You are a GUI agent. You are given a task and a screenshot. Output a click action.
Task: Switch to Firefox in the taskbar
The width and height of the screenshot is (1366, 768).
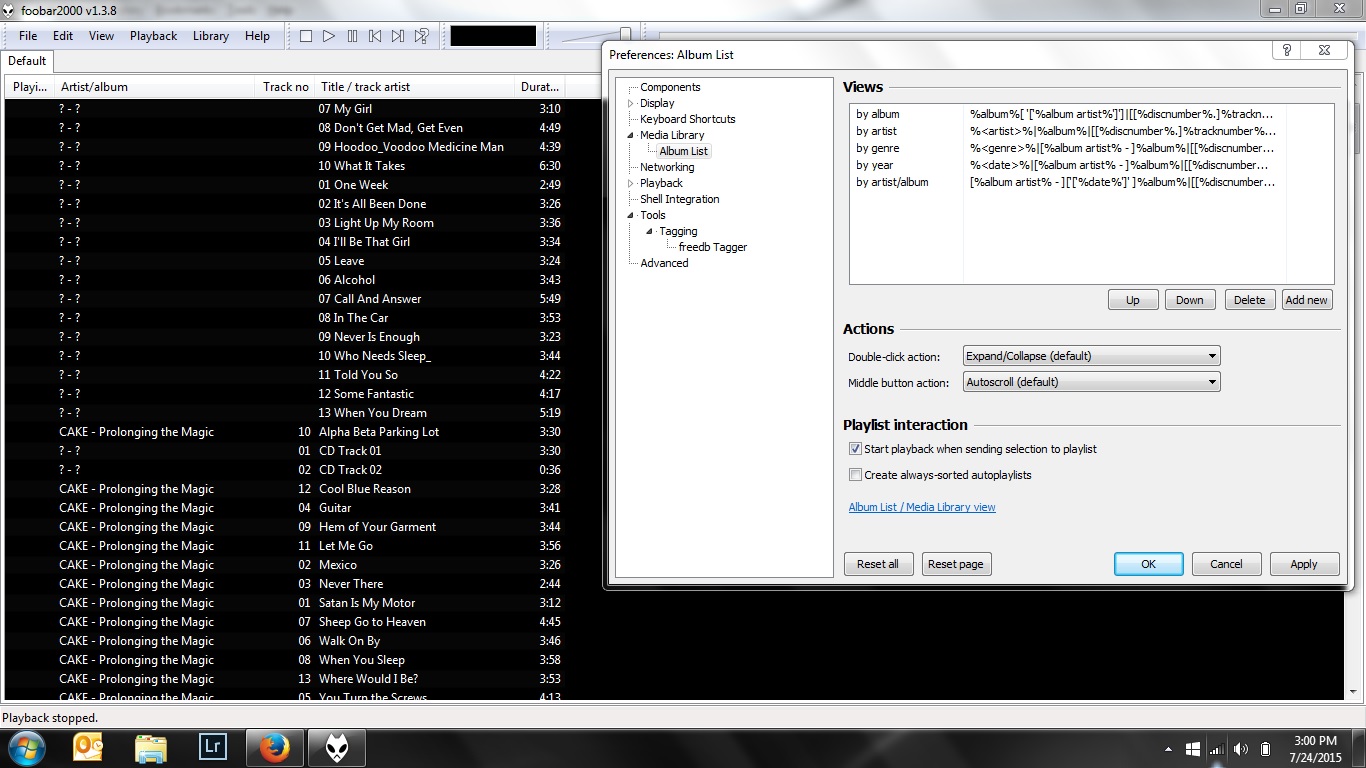pyautogui.click(x=273, y=748)
